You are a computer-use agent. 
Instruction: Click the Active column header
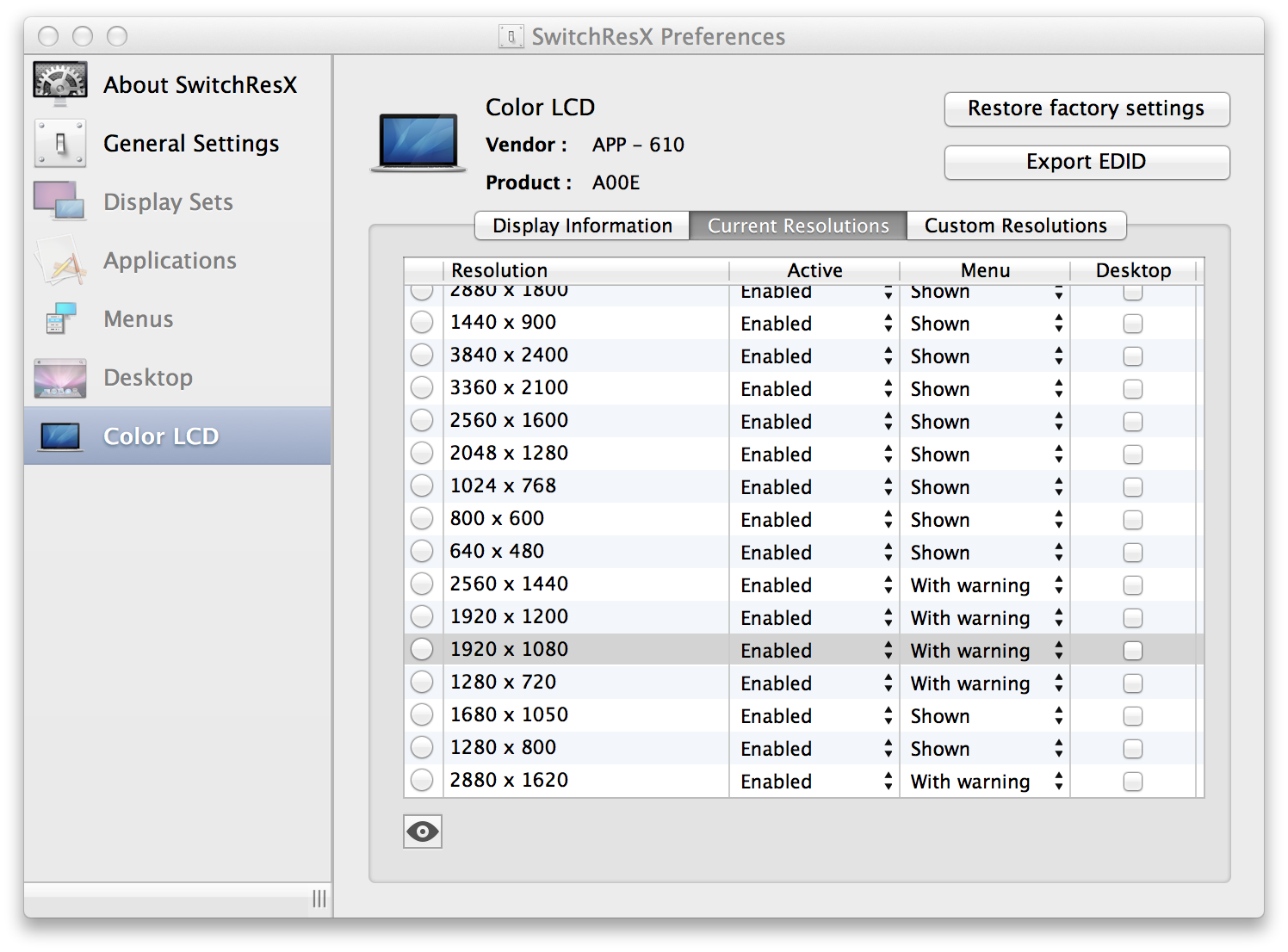tap(814, 270)
